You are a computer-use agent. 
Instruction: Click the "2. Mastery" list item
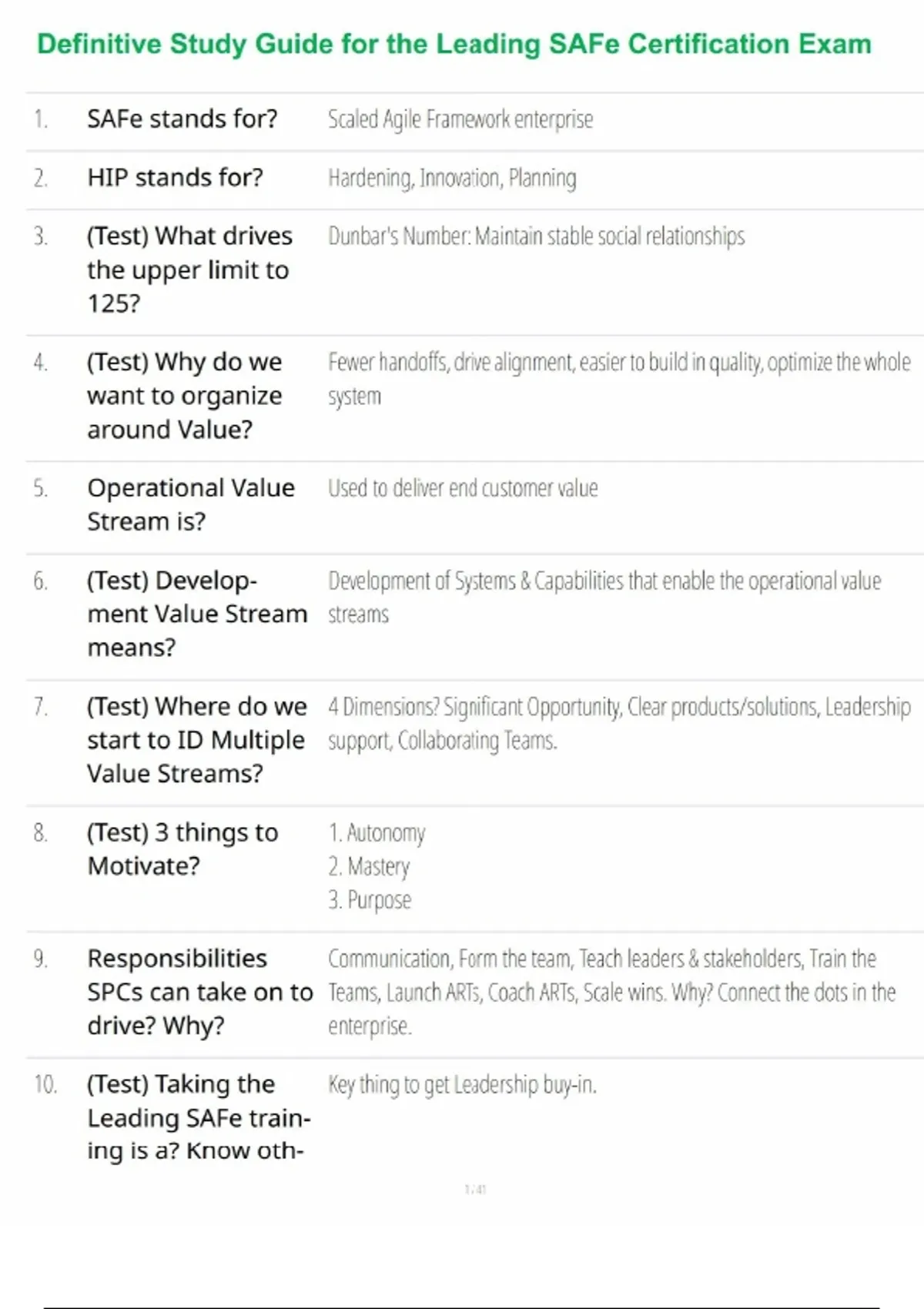(x=369, y=866)
